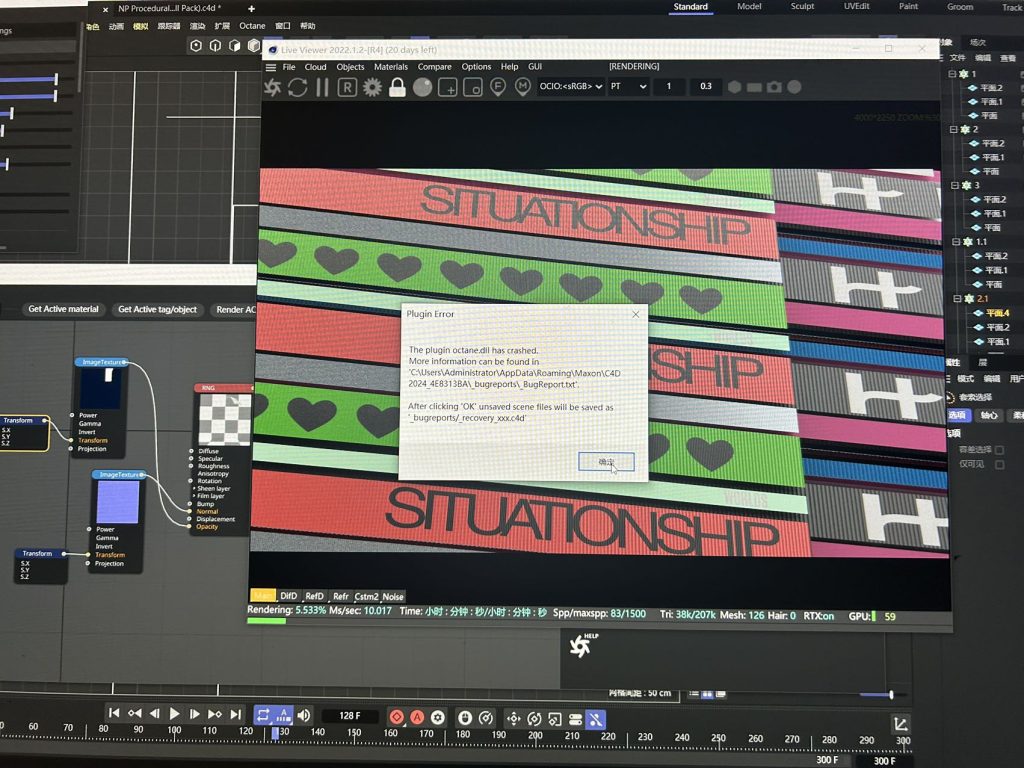This screenshot has height=768, width=1024.
Task: Toggle the autokeying A icon
Action: (x=417, y=717)
